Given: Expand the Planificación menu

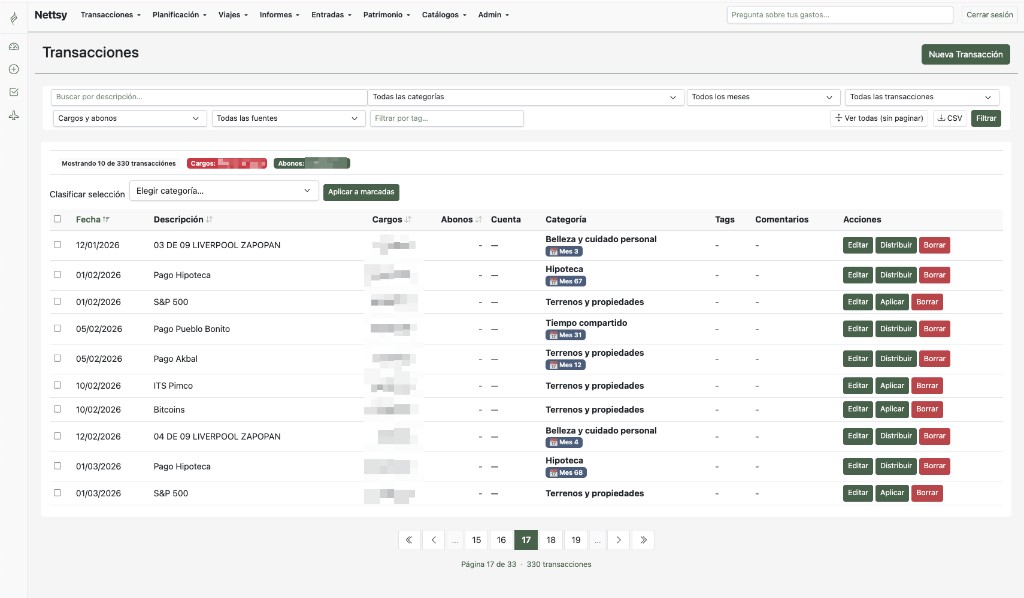Looking at the screenshot, I should (180, 14).
